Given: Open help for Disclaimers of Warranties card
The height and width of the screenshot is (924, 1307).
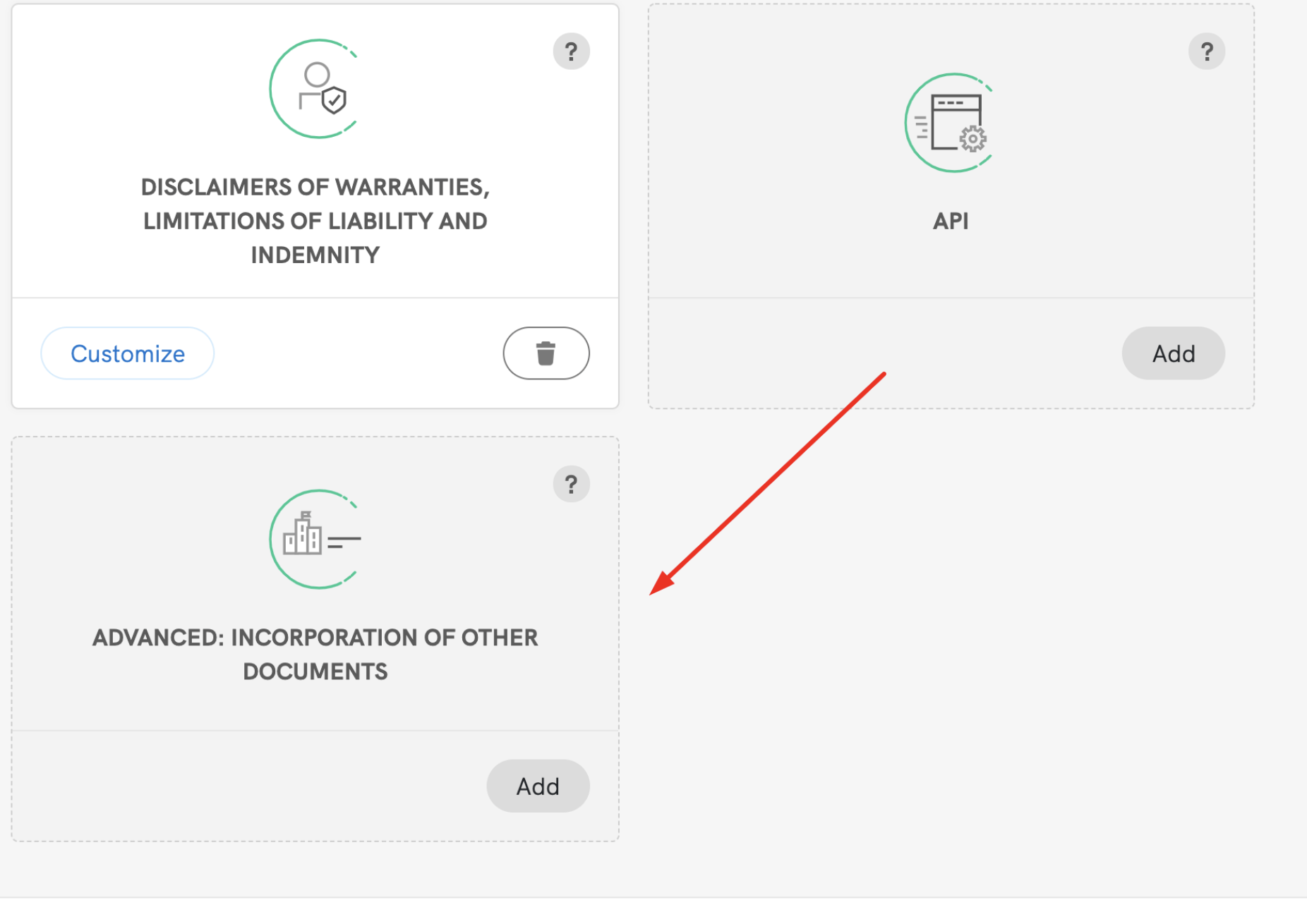Looking at the screenshot, I should 571,51.
